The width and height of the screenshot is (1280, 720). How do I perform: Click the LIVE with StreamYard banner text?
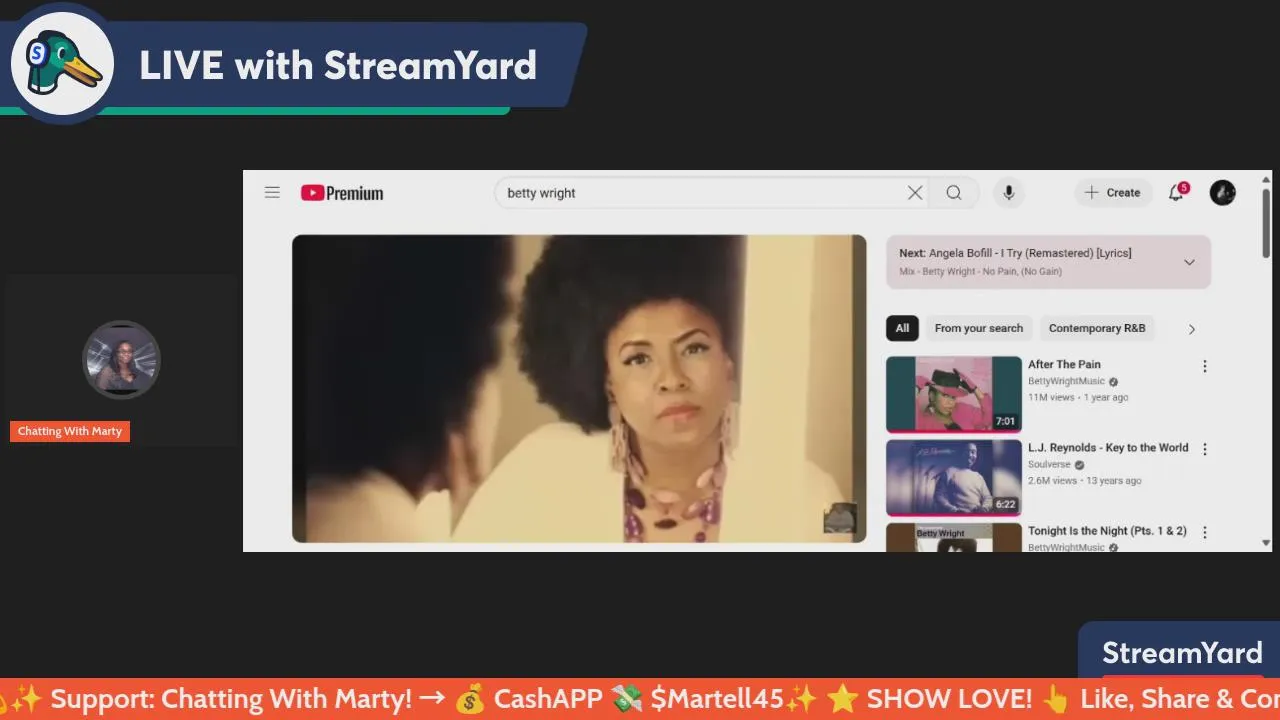point(338,66)
